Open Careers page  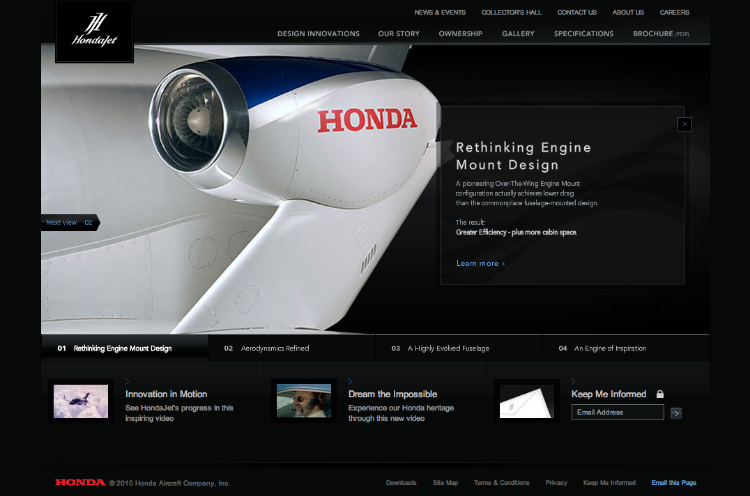pyautogui.click(x=674, y=12)
